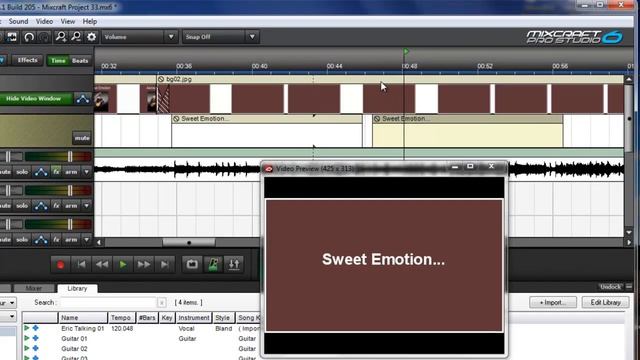This screenshot has height=360, width=640.
Task: Open the Video menu
Action: click(44, 22)
